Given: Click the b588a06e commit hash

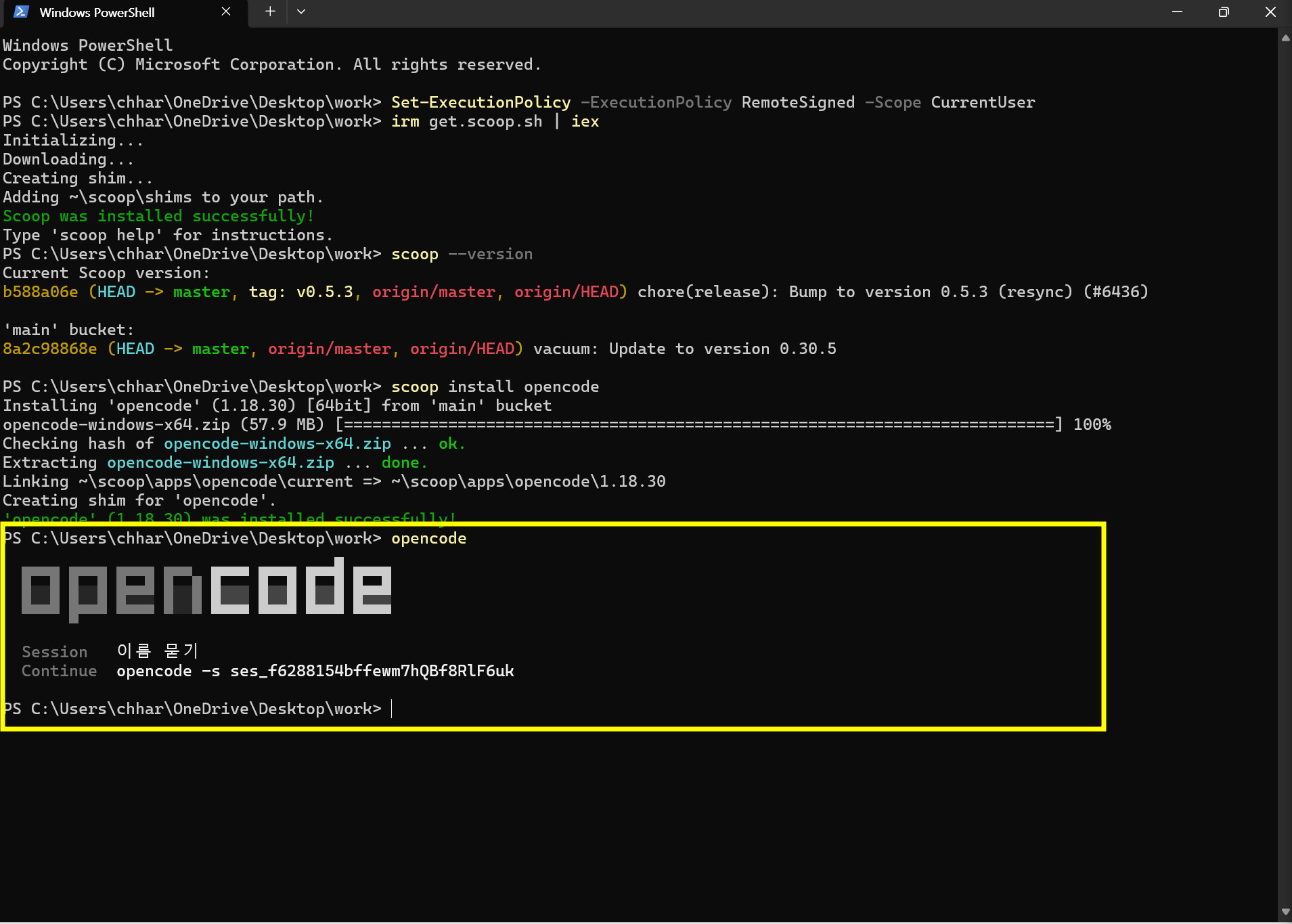Looking at the screenshot, I should (41, 292).
